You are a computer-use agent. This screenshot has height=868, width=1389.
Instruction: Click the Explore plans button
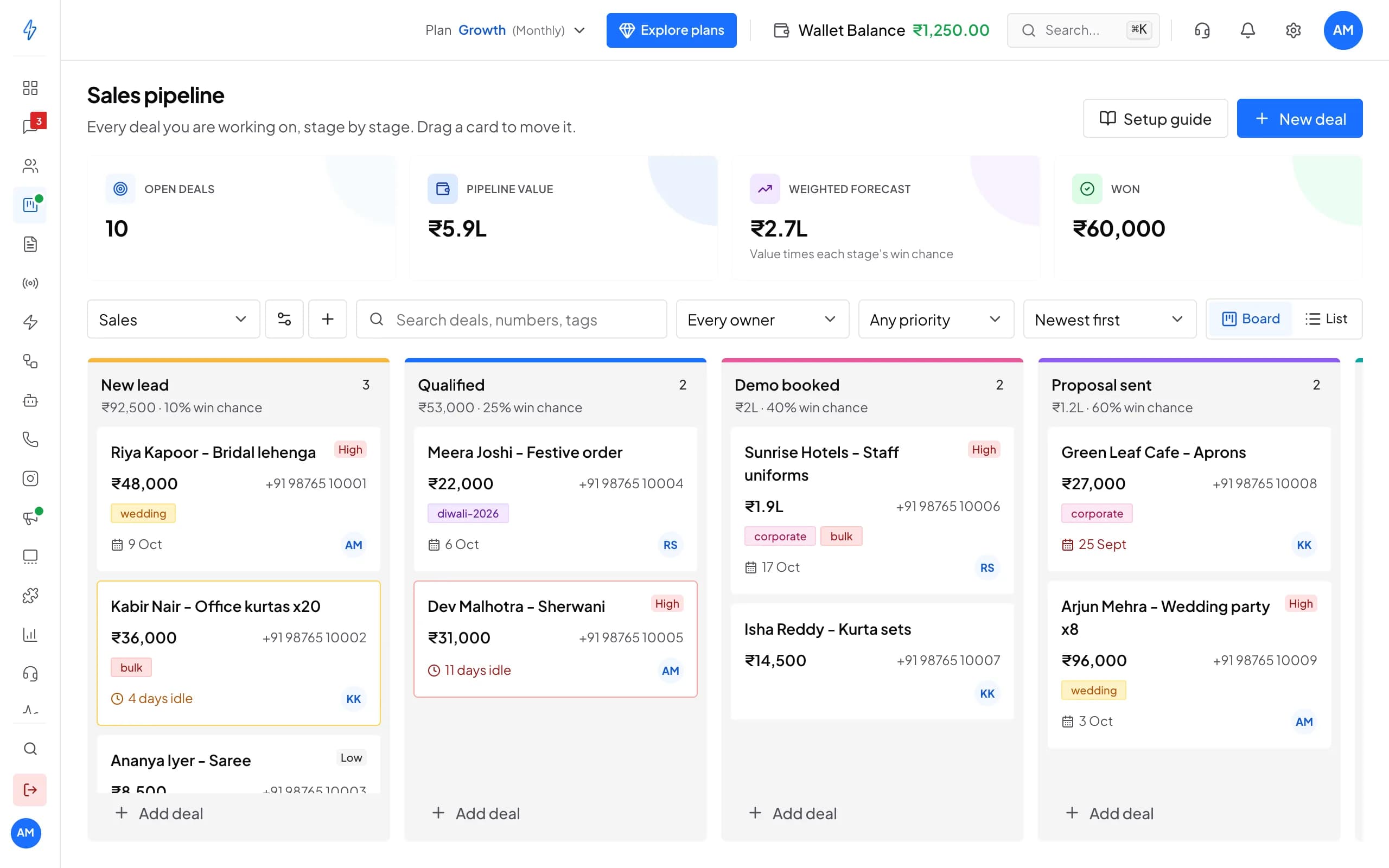671,30
